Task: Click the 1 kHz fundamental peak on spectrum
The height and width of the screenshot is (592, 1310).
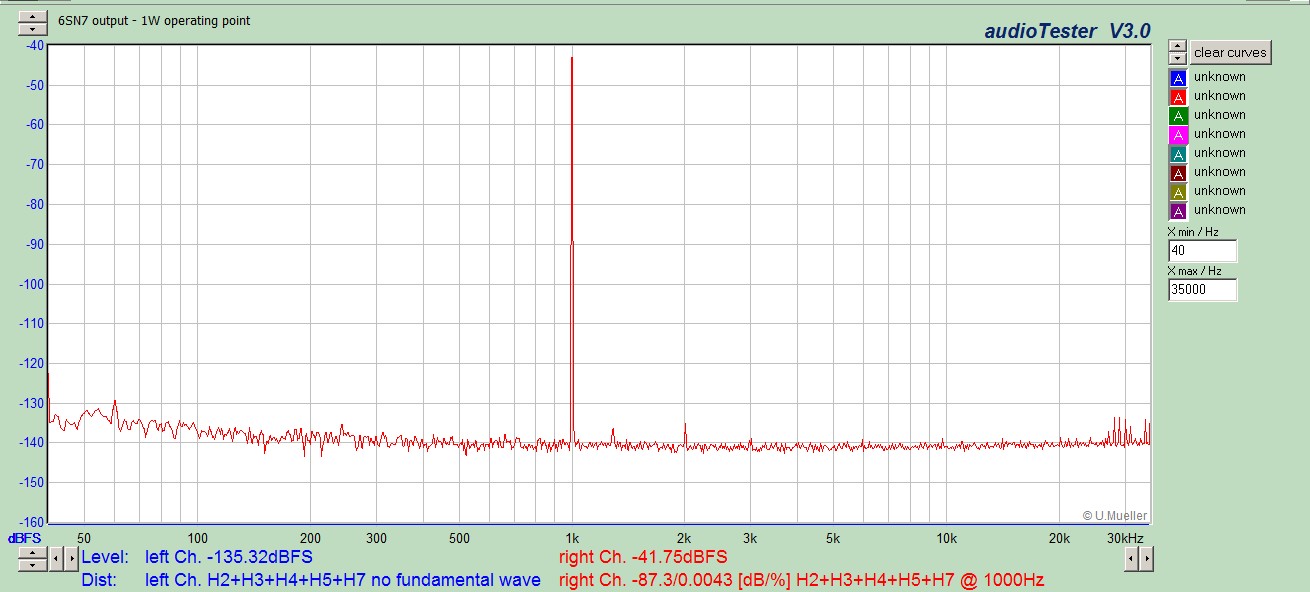Action: 572,250
